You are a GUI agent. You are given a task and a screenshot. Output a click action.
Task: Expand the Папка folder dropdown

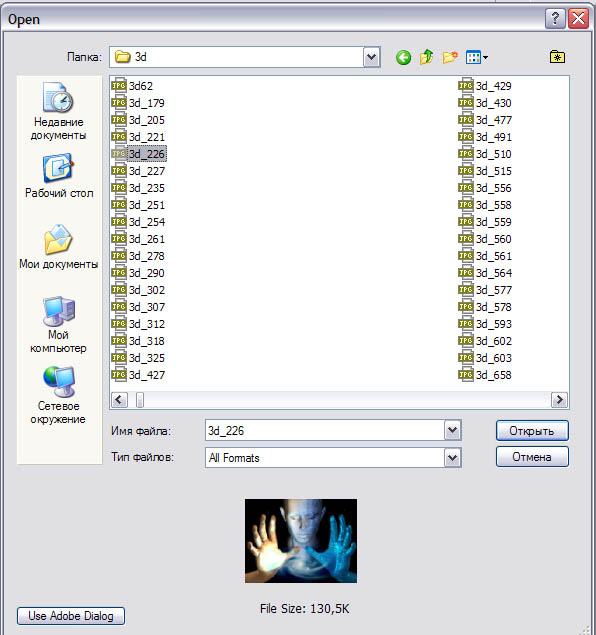pos(371,57)
